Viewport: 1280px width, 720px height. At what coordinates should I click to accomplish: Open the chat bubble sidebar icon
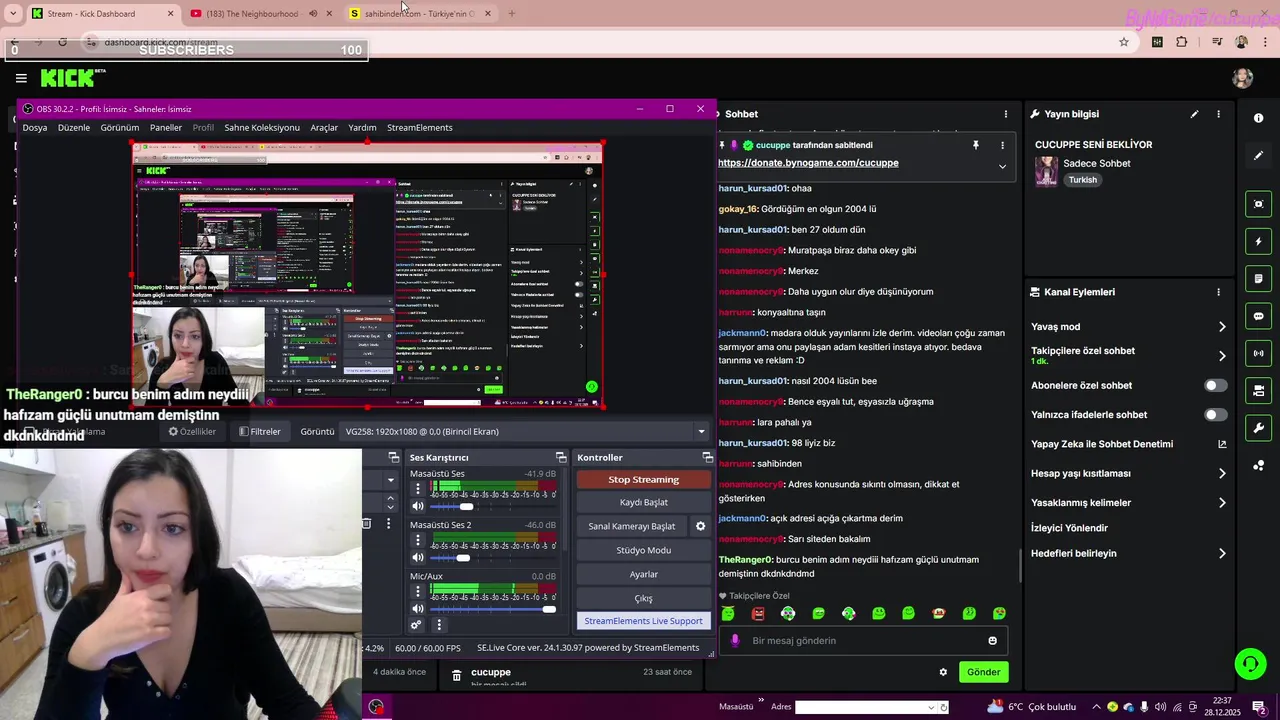pyautogui.click(x=1258, y=316)
